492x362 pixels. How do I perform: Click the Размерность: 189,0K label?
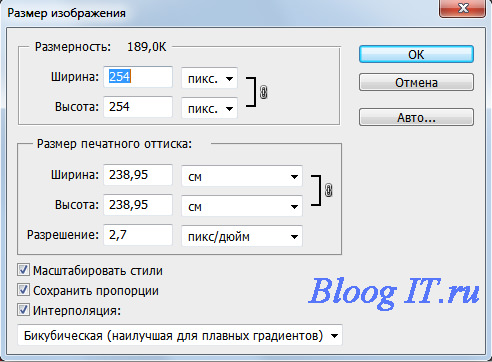click(x=100, y=47)
